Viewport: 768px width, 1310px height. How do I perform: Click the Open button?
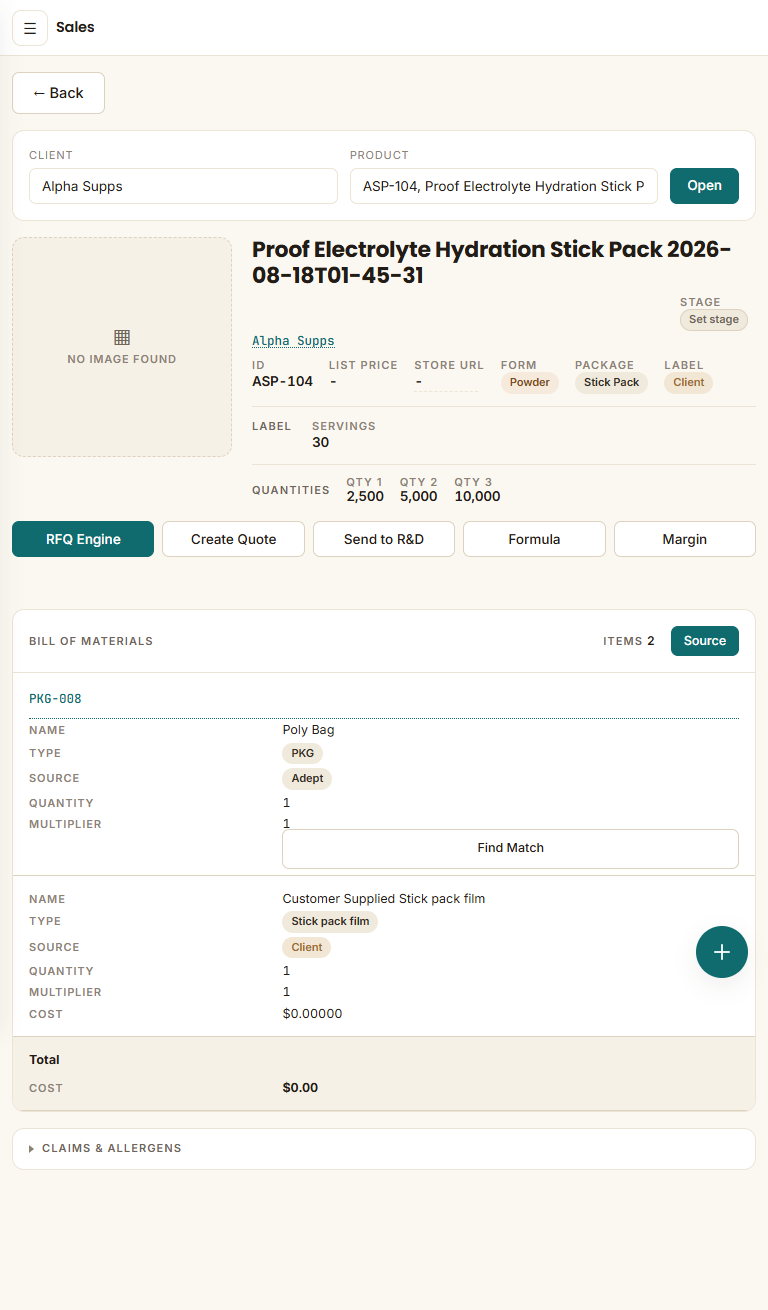click(704, 186)
